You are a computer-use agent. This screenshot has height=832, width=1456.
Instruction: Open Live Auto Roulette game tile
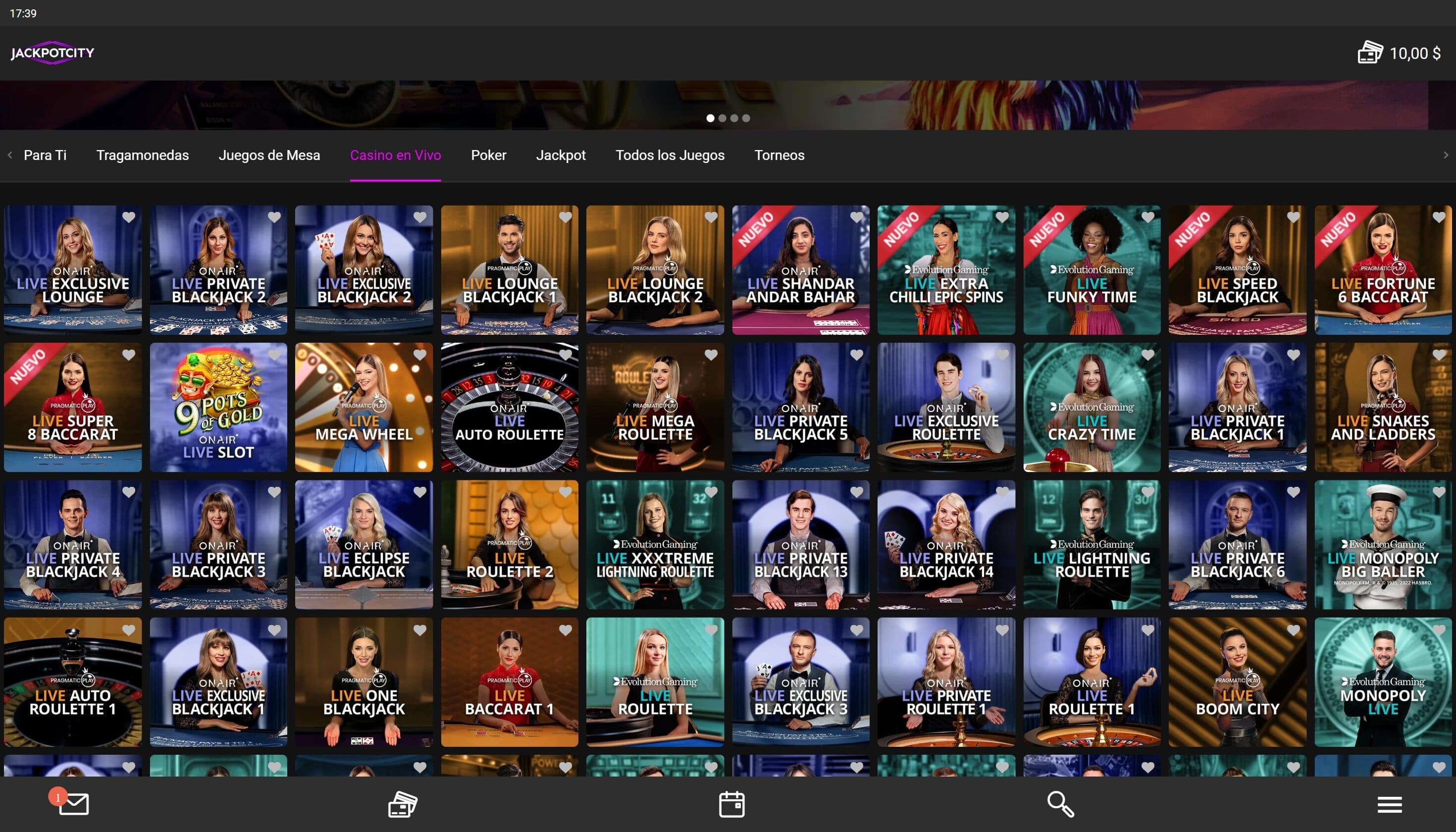click(509, 407)
